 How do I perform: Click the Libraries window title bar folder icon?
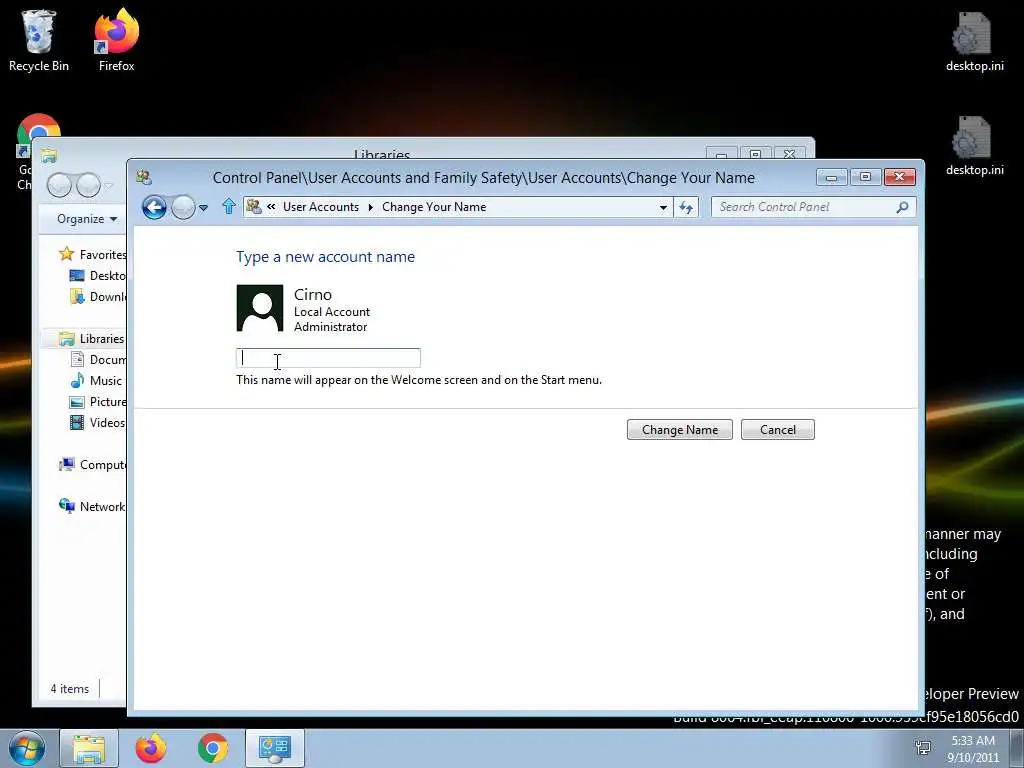tap(48, 155)
